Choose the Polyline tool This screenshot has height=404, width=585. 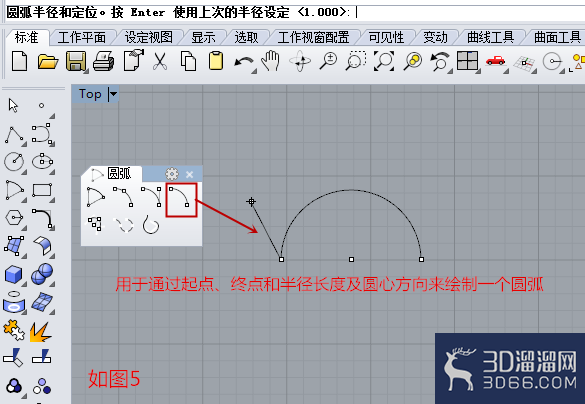14,135
